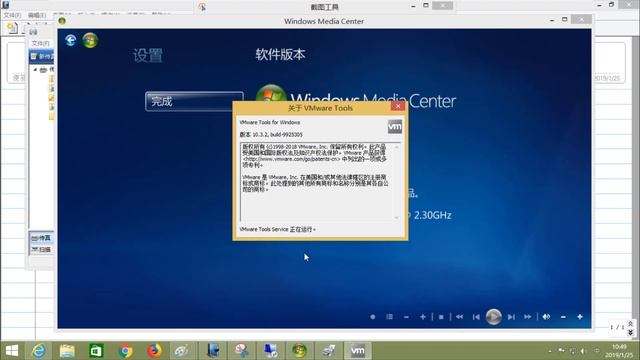Click the rewind button in Media Center controls
640x360 pixels.
pos(460,317)
